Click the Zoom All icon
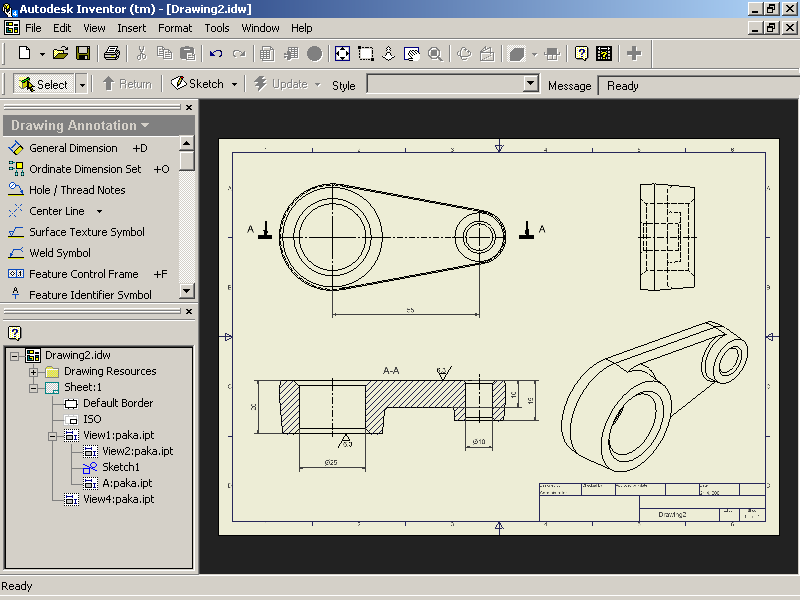Viewport: 800px width, 600px height. pos(342,53)
